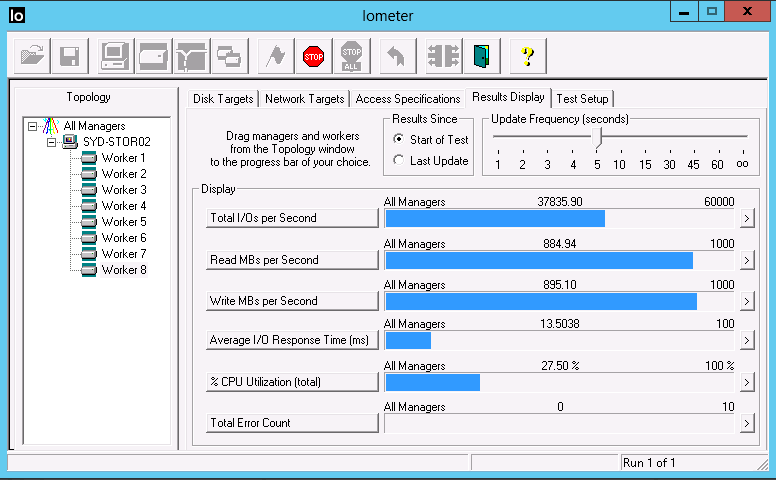776x480 pixels.
Task: Click Average I/O Response Time button
Action: 292,340
